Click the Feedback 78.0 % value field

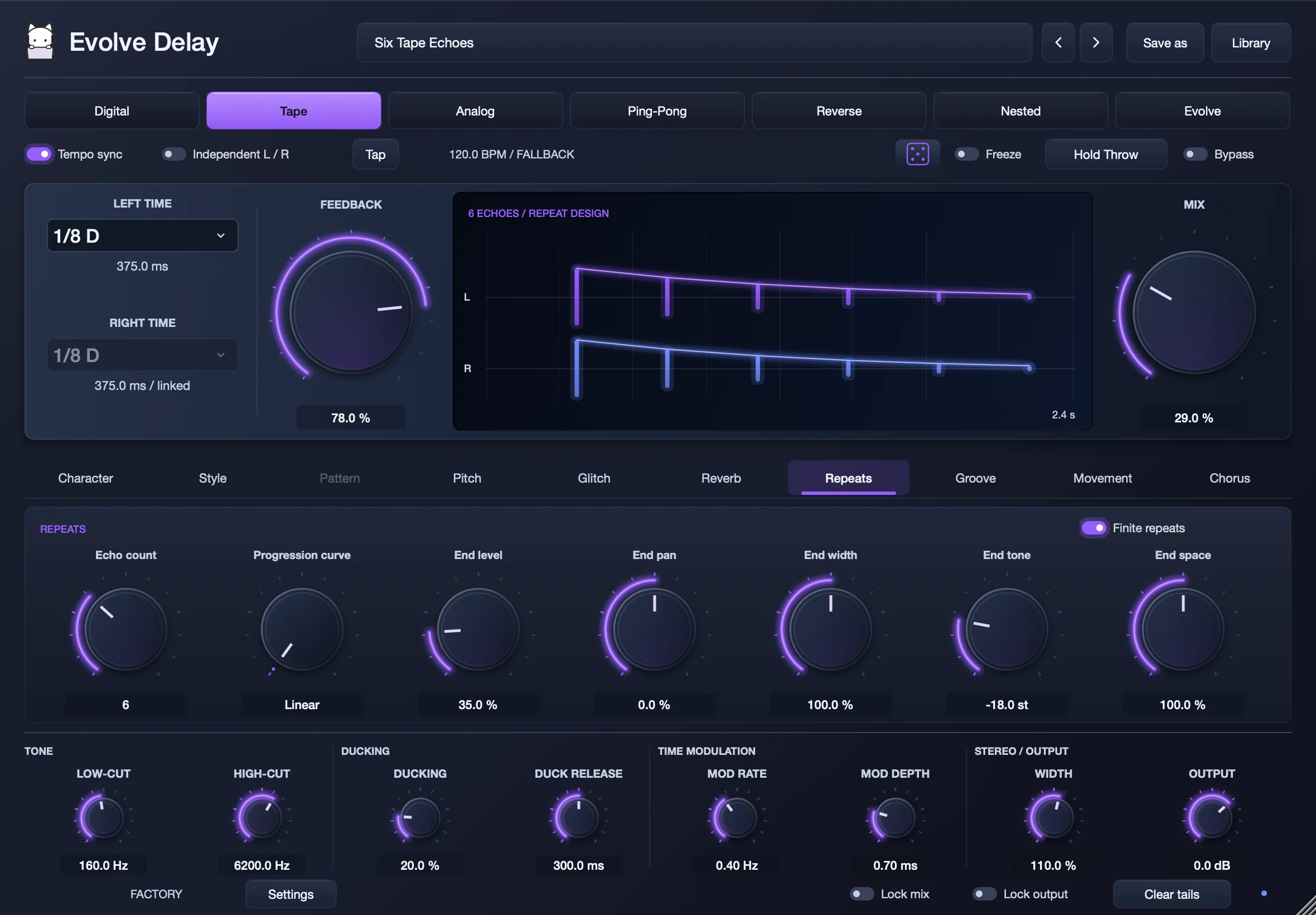click(351, 418)
